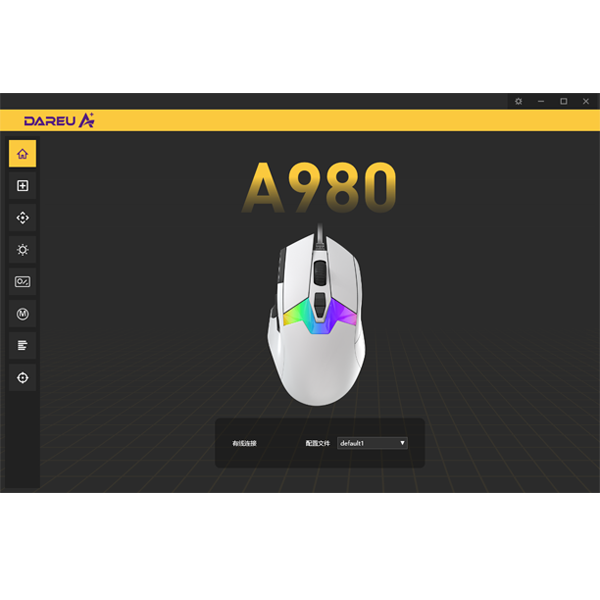
Task: Minimize the DAREU application window
Action: [x=541, y=101]
